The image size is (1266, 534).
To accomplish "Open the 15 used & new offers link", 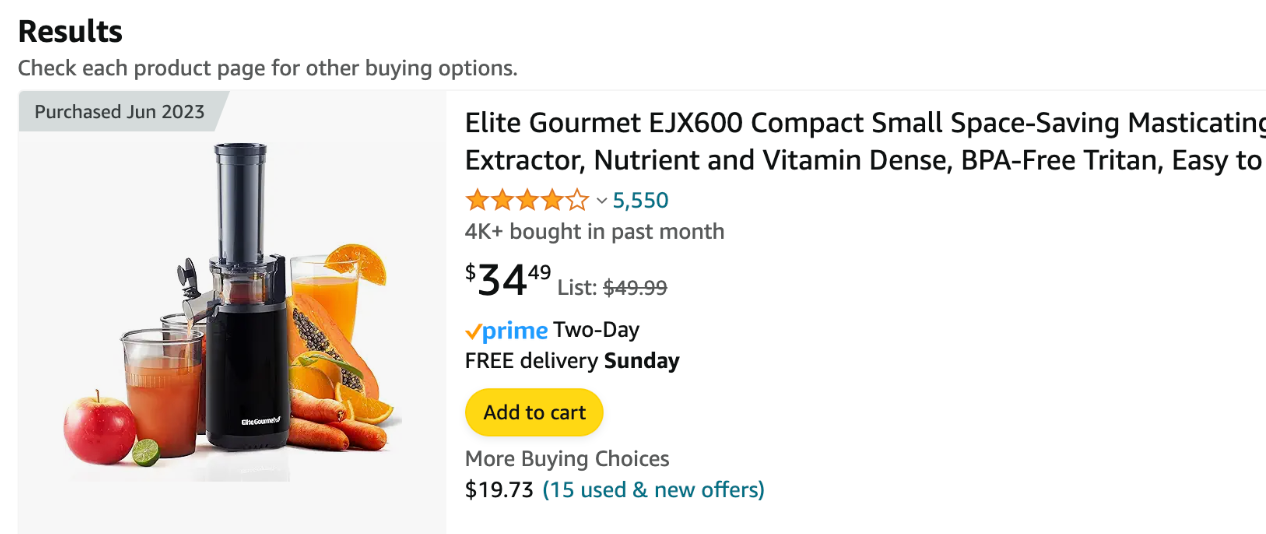I will 653,490.
